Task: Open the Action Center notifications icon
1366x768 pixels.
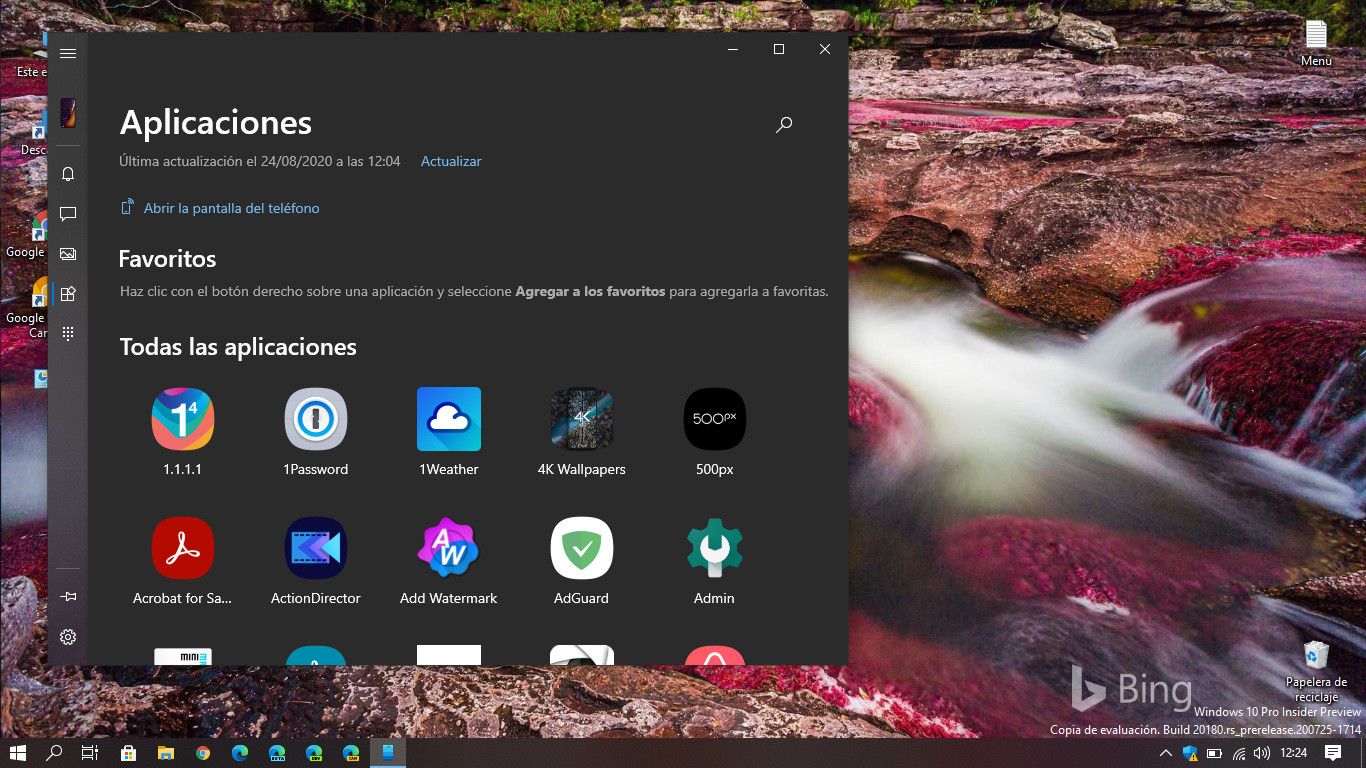Action: coord(1333,753)
